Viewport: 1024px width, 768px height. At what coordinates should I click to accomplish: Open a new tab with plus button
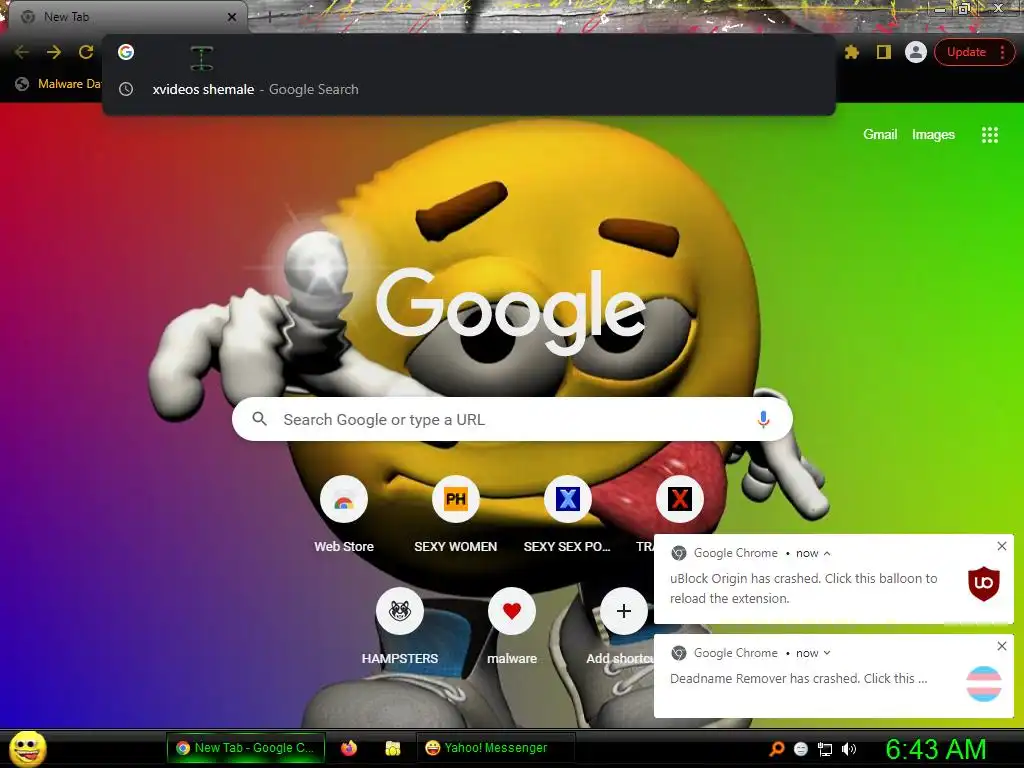tap(269, 17)
